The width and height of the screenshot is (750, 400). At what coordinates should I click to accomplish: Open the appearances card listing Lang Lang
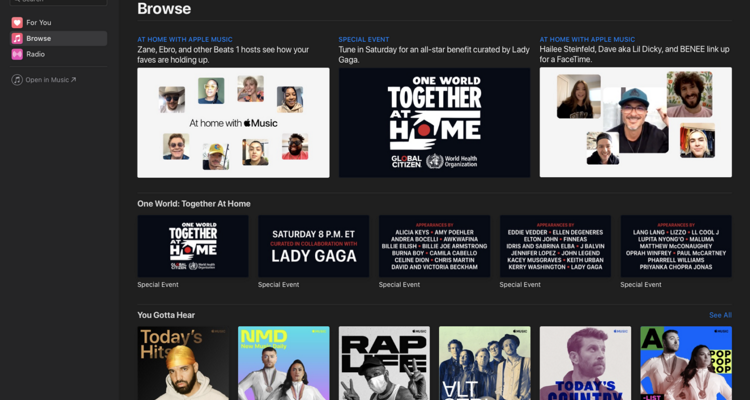676,246
